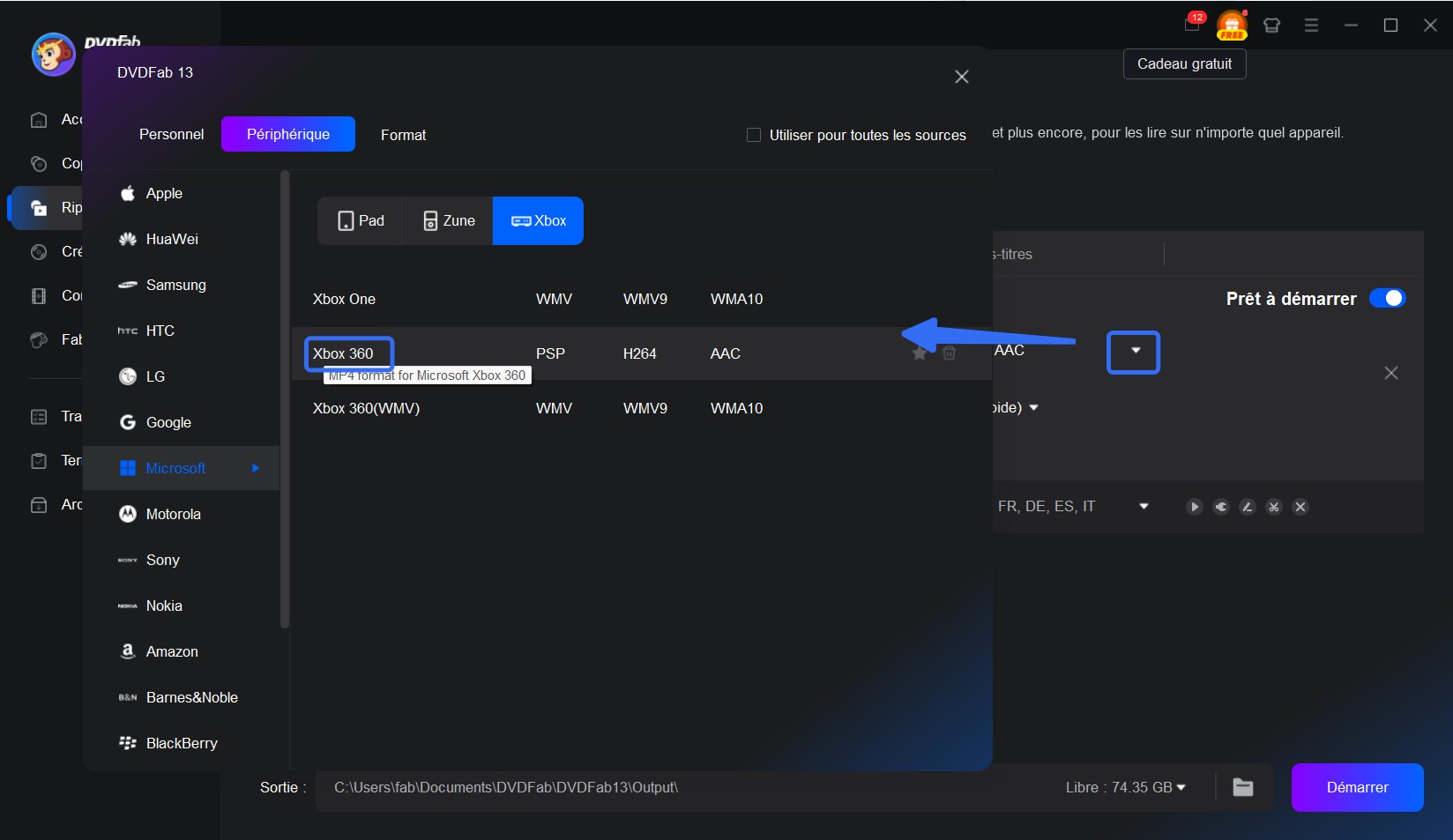
Task: Click the home icon in the left sidebar
Action: coord(39,120)
